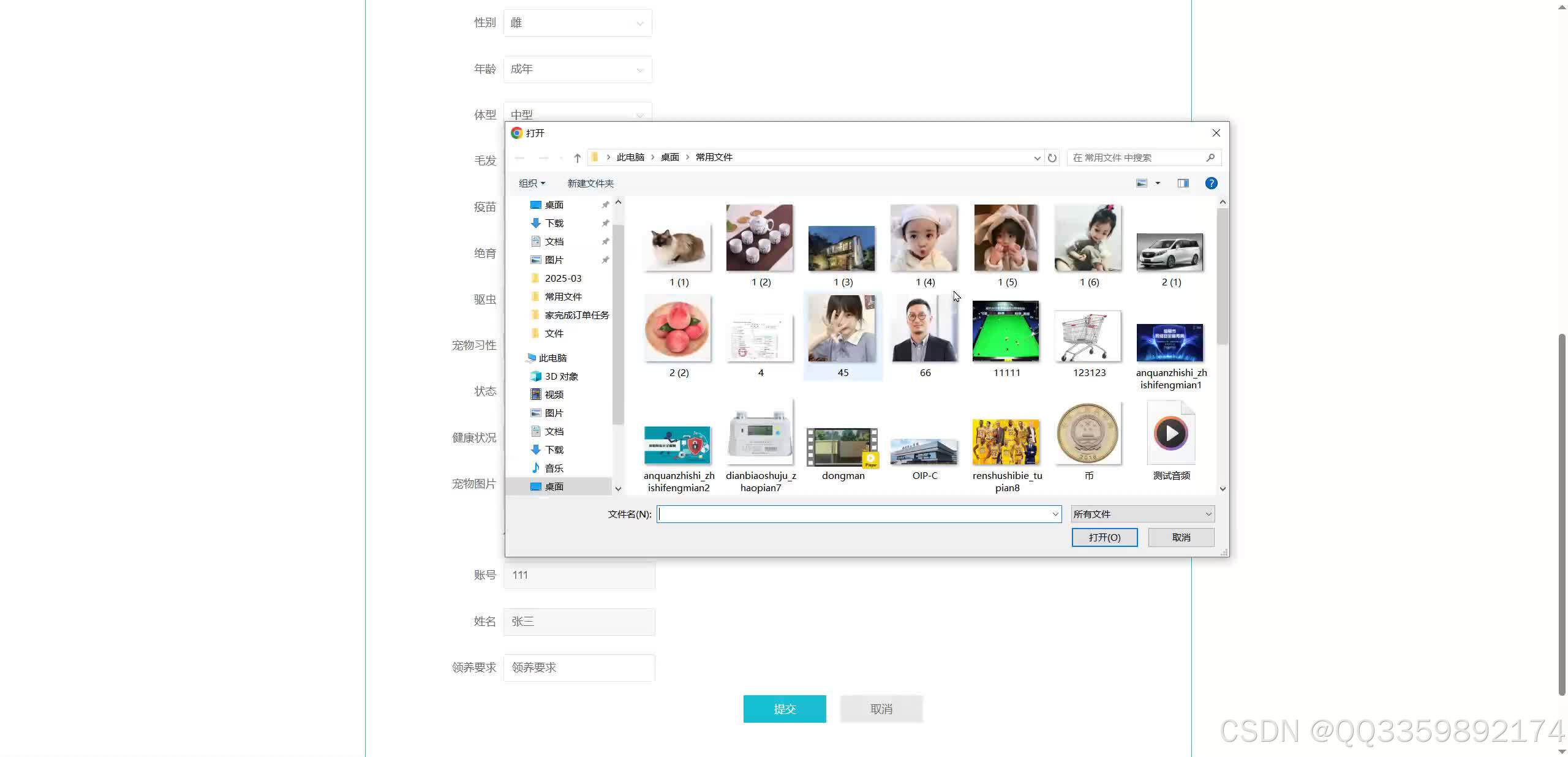The width and height of the screenshot is (1568, 757).
Task: Click the Chrome icon in dialog title bar
Action: click(516, 133)
